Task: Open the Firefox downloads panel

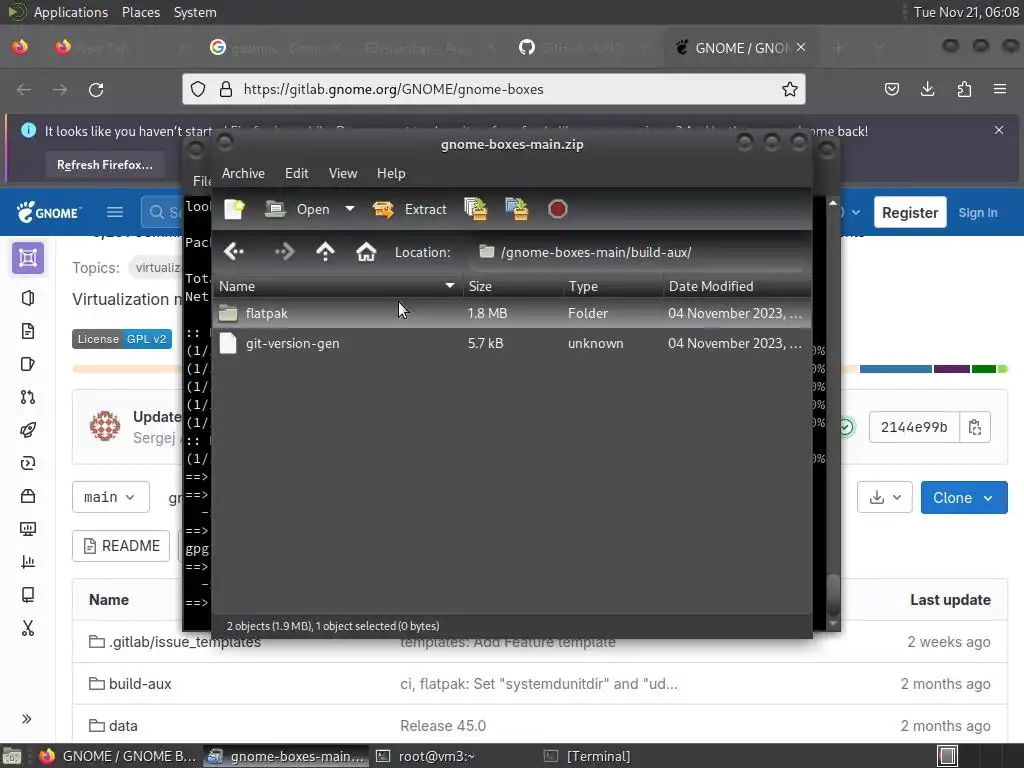Action: coord(927,89)
